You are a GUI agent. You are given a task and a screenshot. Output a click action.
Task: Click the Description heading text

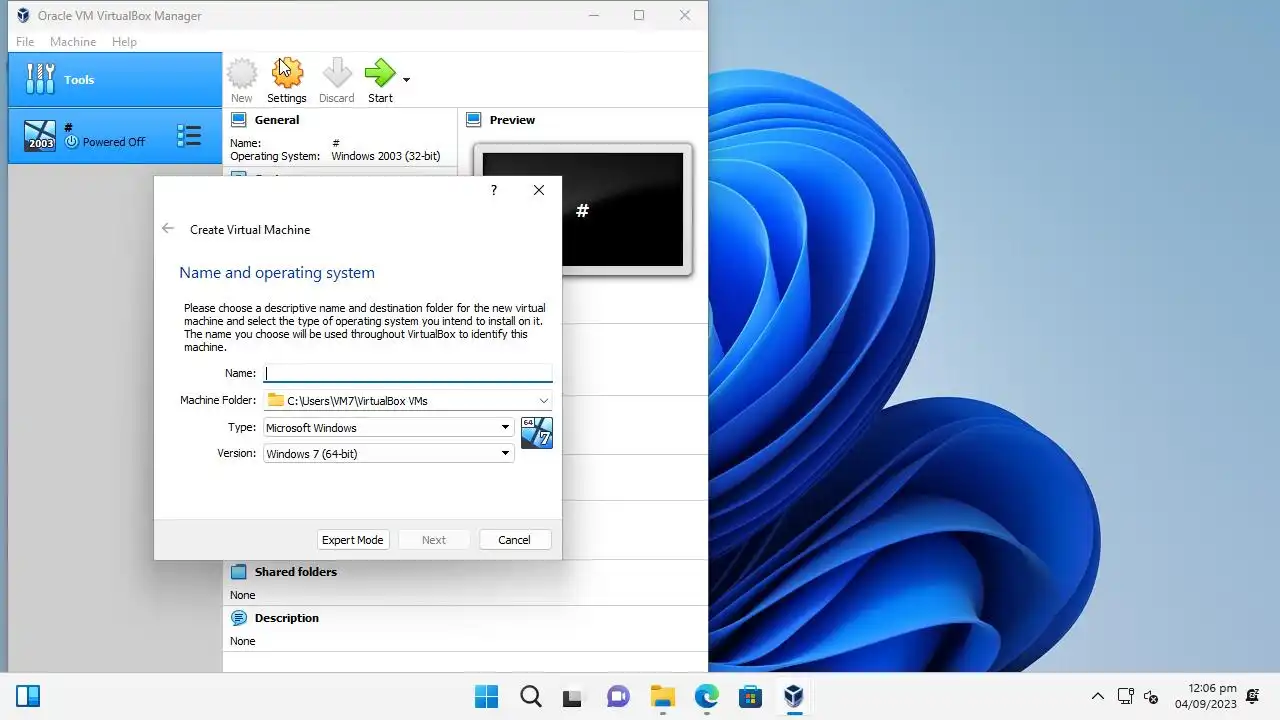(x=287, y=618)
